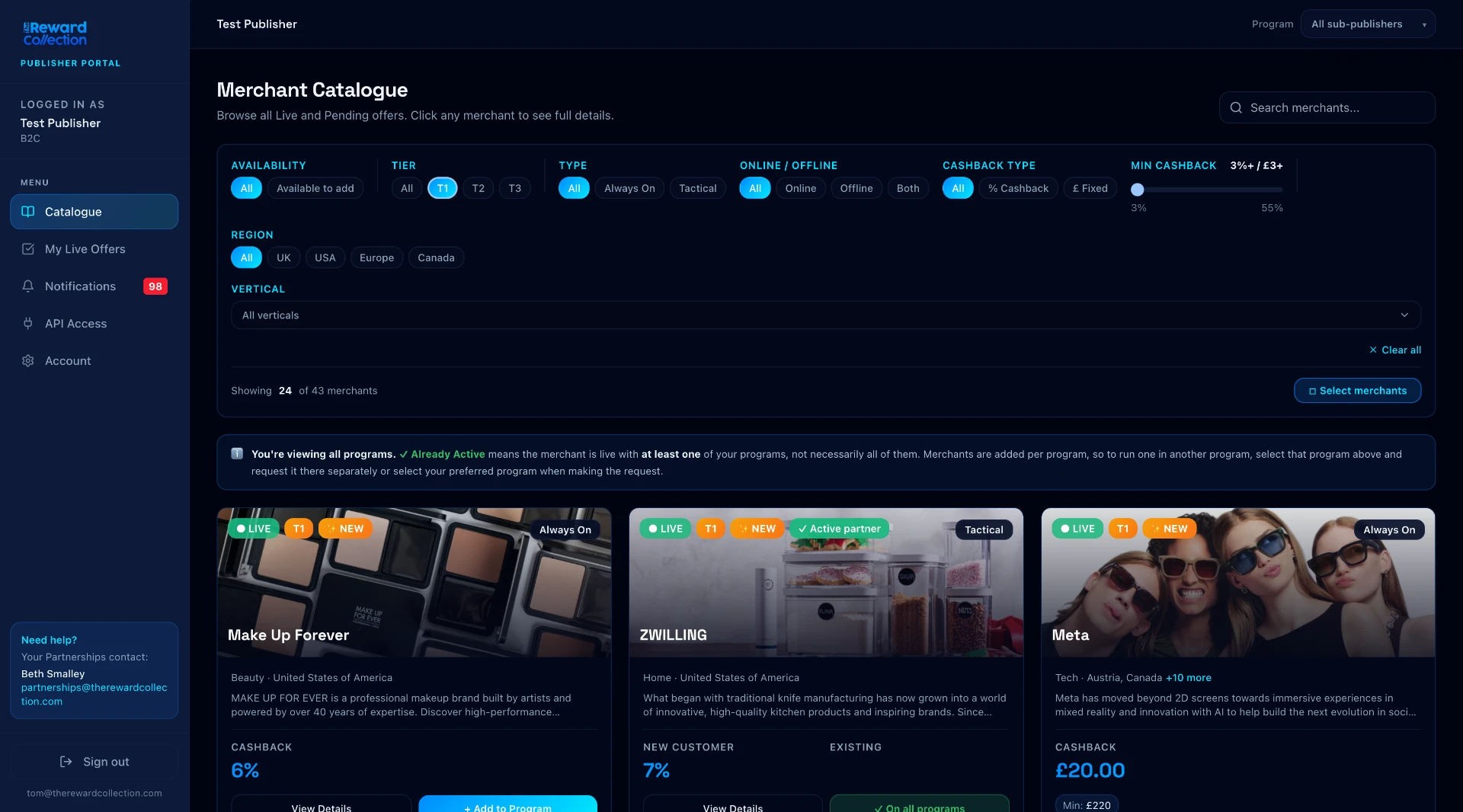Click the Sign out arrow icon

pos(66,762)
